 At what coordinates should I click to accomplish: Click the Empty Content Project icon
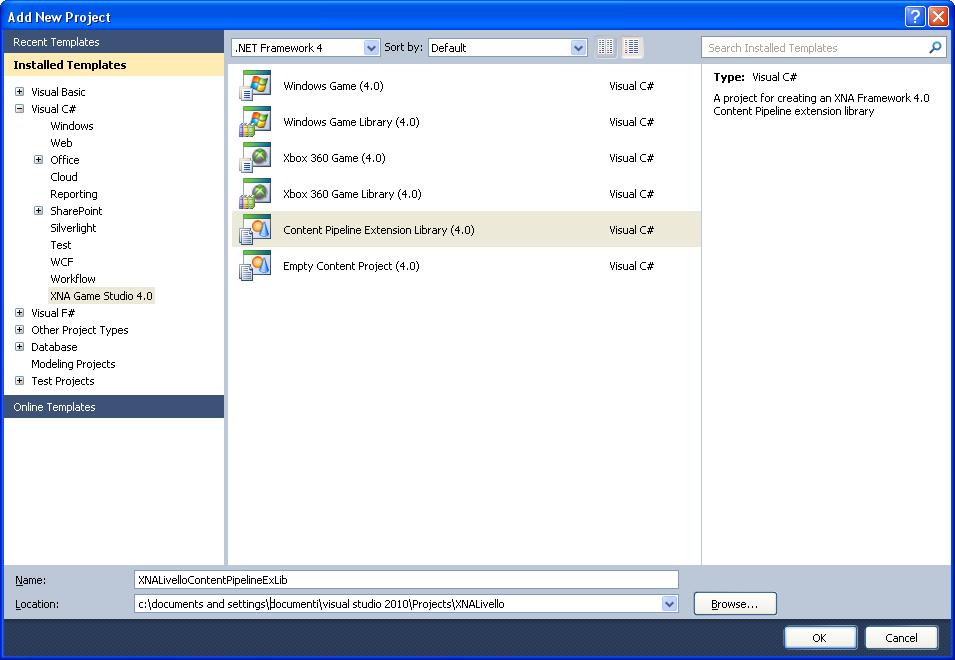coord(255,267)
